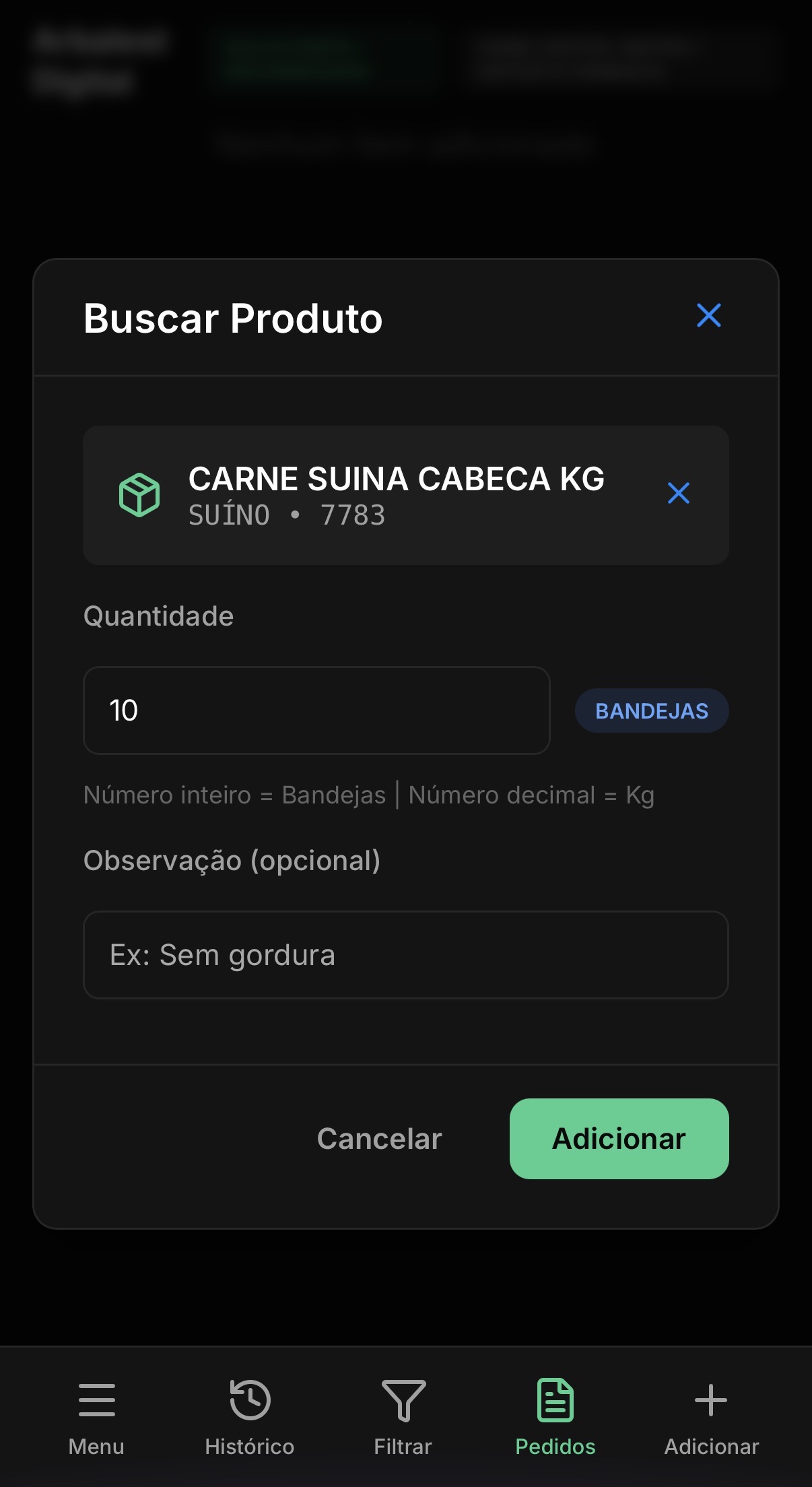Image resolution: width=812 pixels, height=1487 pixels.
Task: Toggle the BANDEJAS unit badge
Action: pyautogui.click(x=651, y=711)
